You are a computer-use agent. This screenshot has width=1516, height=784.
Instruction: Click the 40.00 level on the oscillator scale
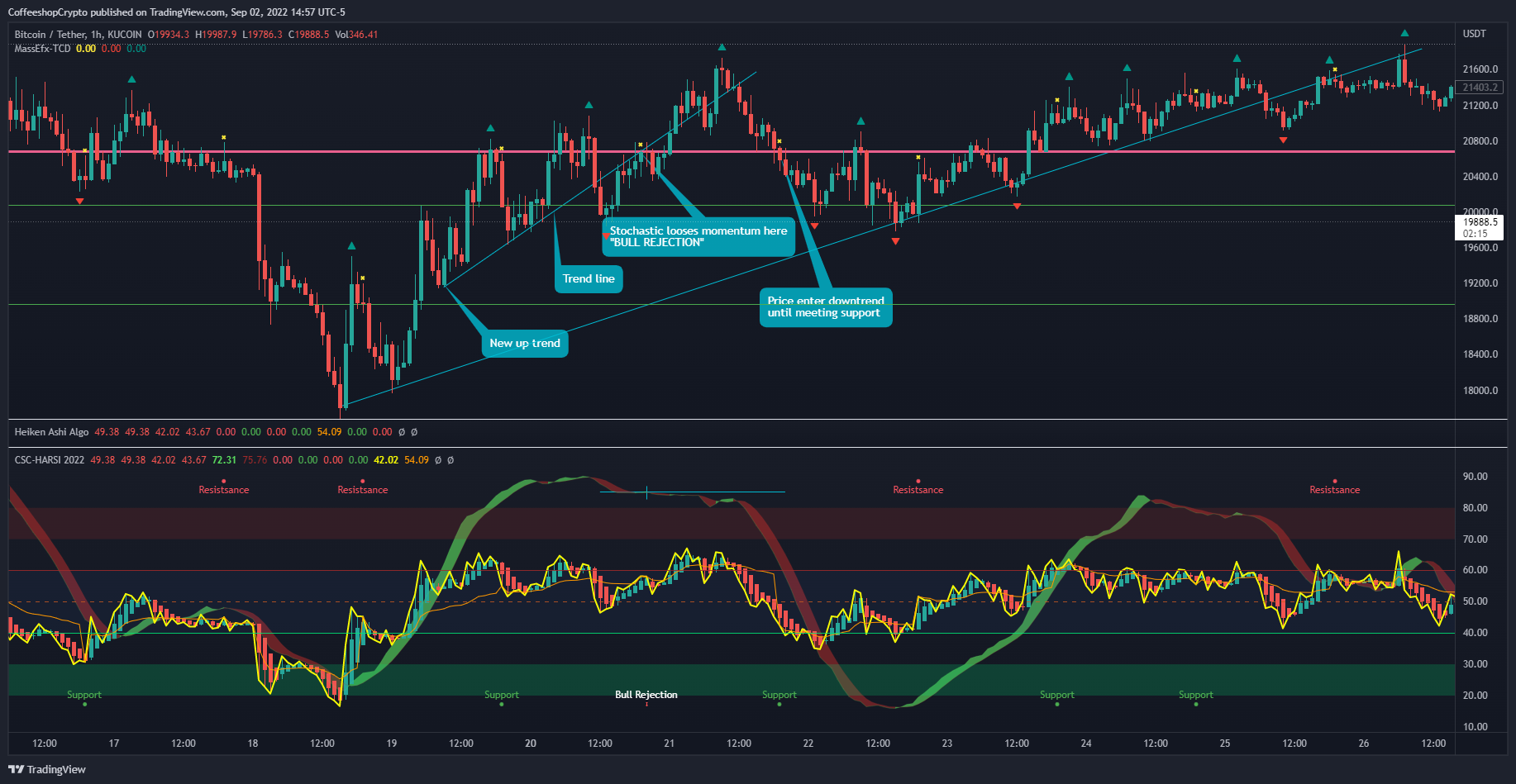click(x=1475, y=633)
